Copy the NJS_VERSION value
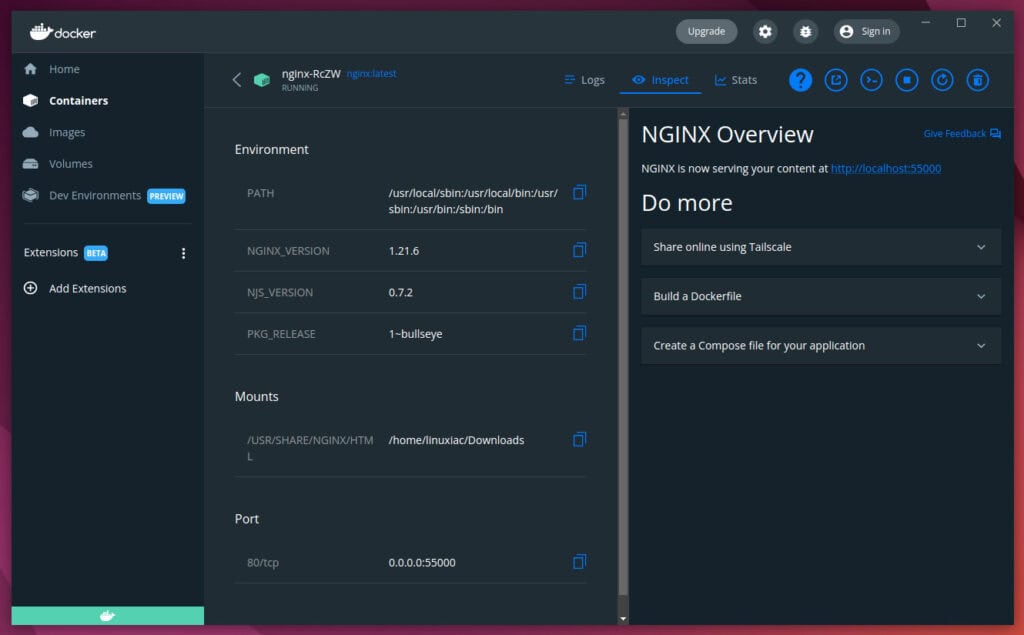Viewport: 1024px width, 635px height. [579, 292]
